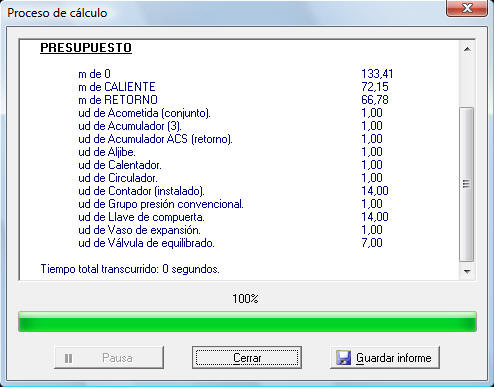Select the 'm de RETORNO' row
Screen dimensions: 494x387
[x=233, y=100]
